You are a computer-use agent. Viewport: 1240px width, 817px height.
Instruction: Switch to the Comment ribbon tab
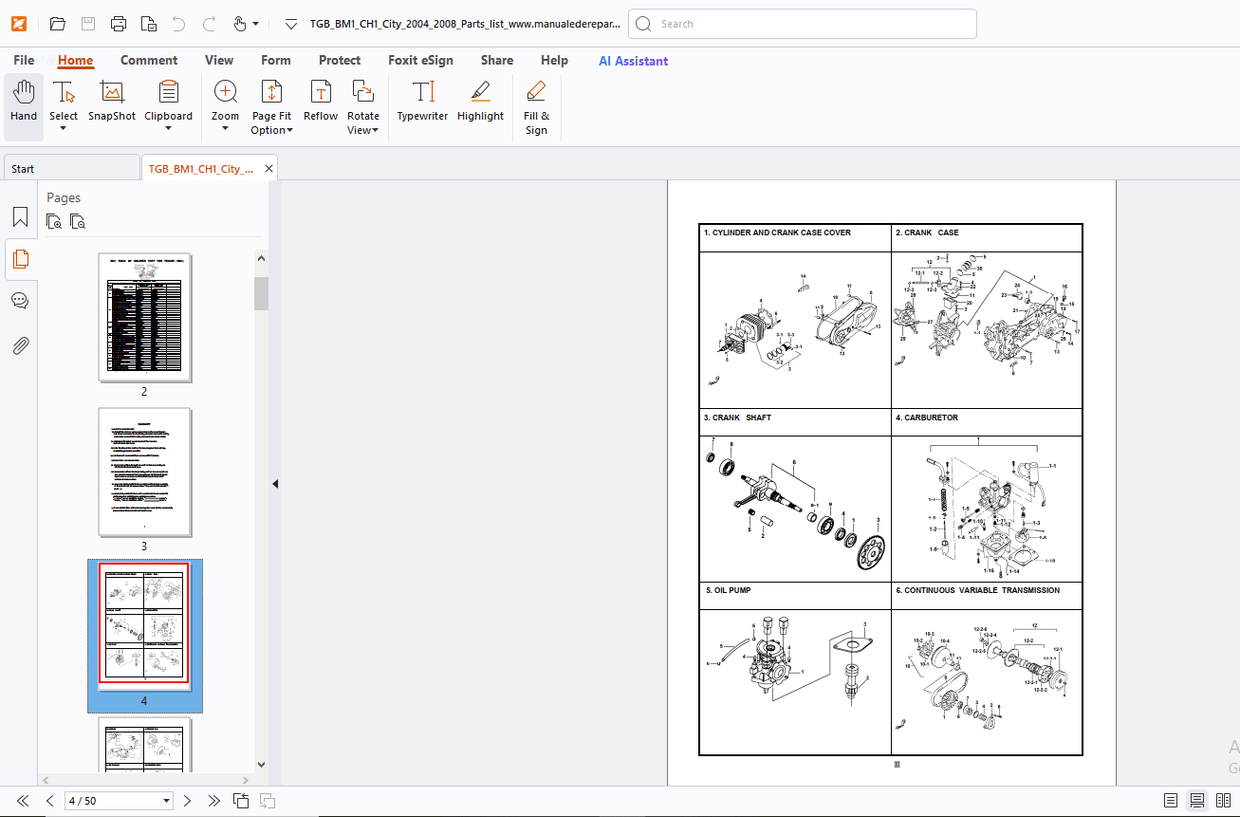[149, 60]
